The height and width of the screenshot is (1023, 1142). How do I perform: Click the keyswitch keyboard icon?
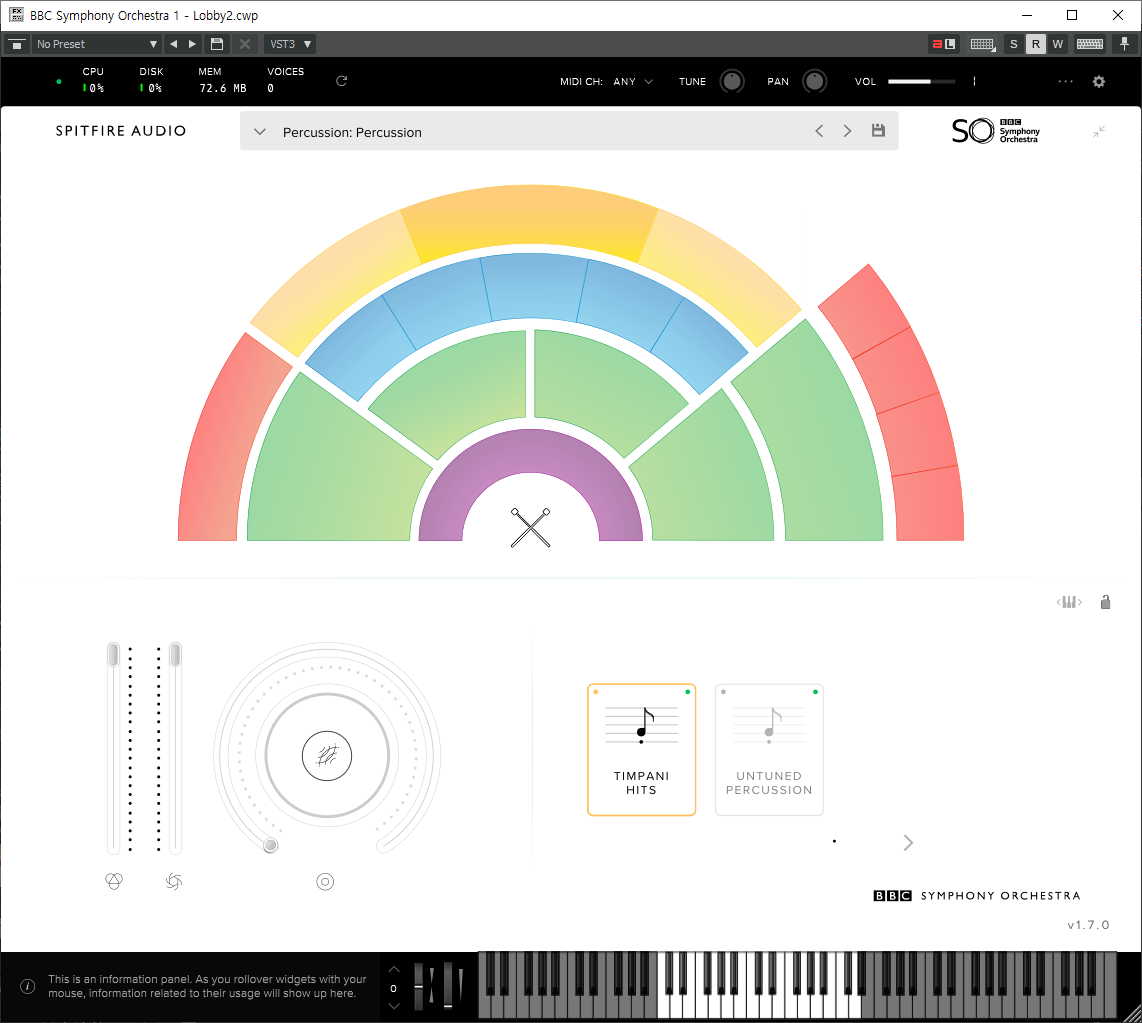[x=1069, y=602]
